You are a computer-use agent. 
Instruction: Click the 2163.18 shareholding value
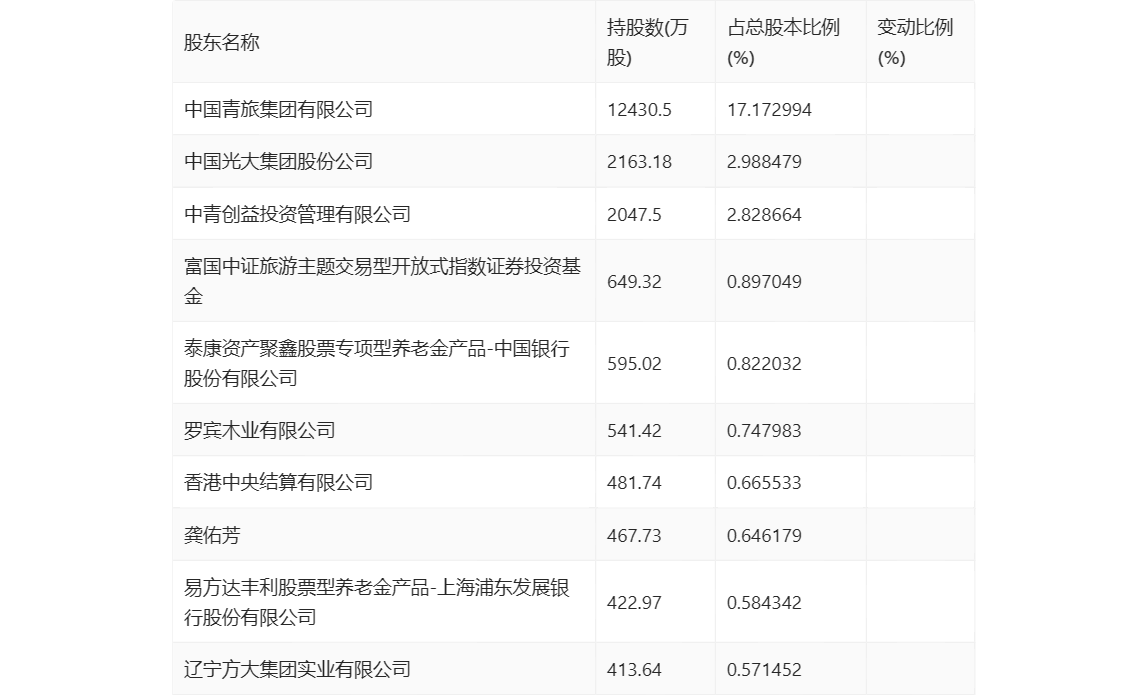click(639, 162)
